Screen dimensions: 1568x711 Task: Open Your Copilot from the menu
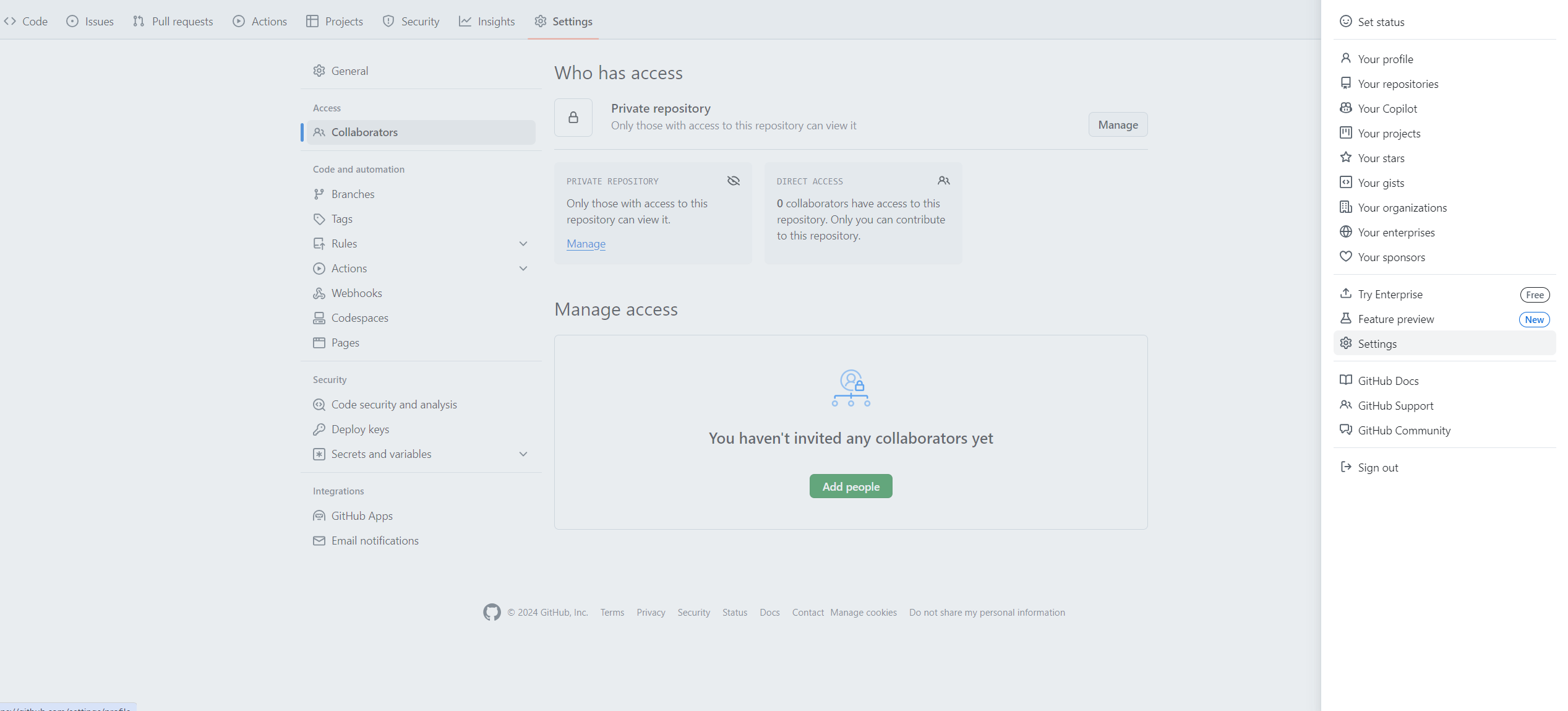(x=1387, y=108)
